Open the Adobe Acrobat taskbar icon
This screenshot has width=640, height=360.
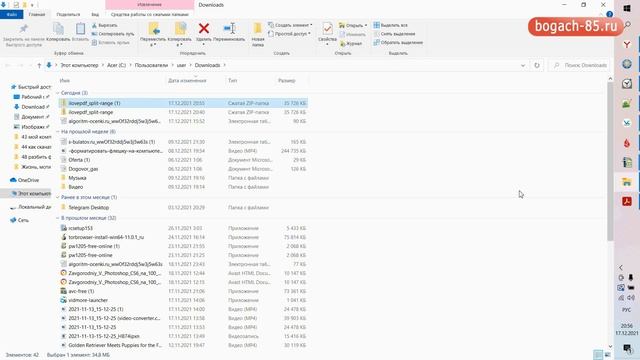coord(627,201)
